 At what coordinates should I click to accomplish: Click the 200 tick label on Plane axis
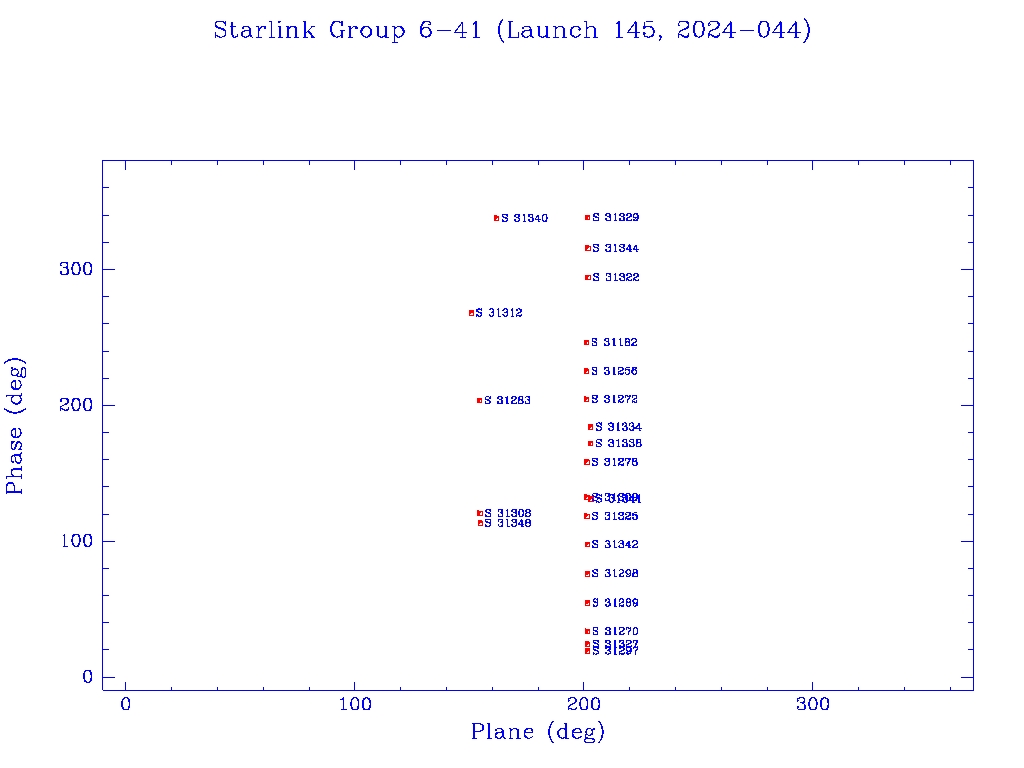pyautogui.click(x=584, y=705)
